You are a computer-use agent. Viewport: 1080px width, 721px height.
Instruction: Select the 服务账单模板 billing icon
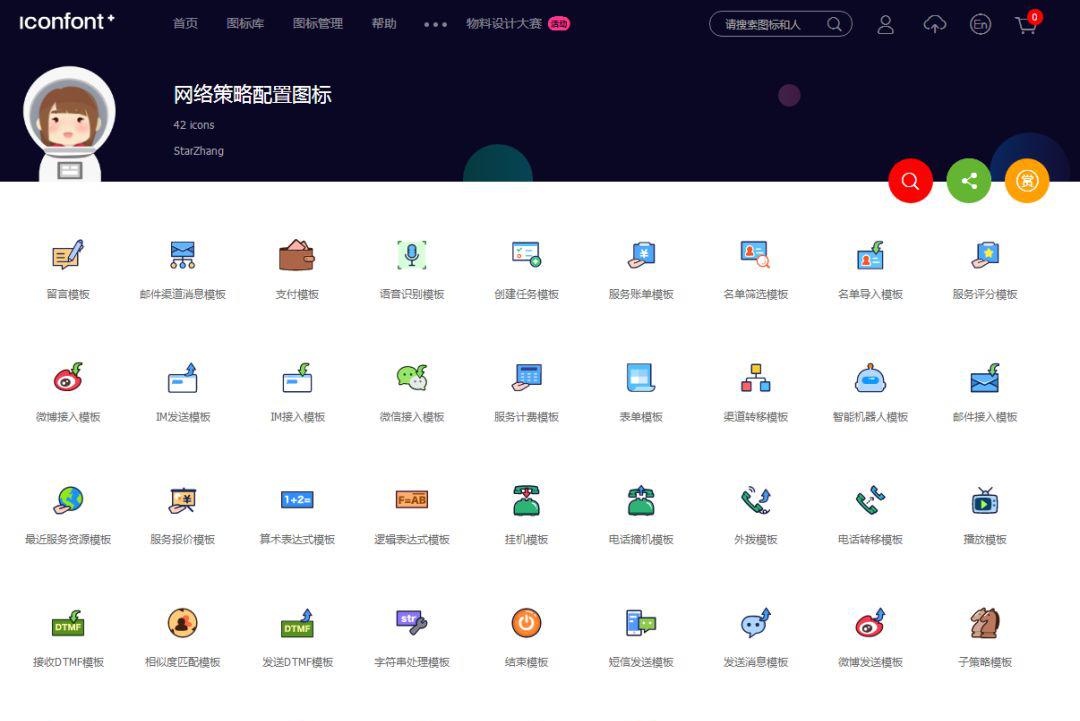[641, 255]
